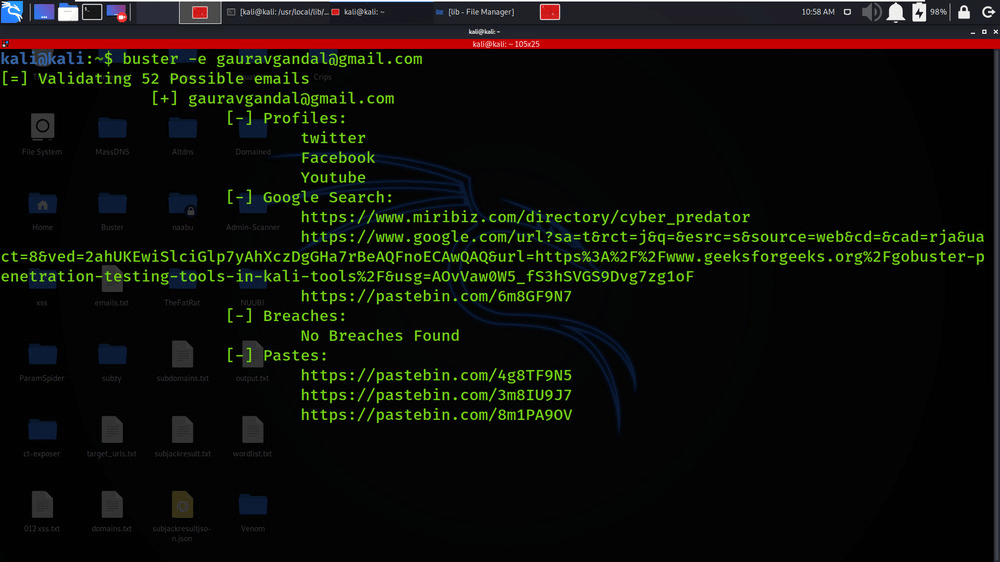Viewport: 1000px width, 562px height.
Task: Click the pastebin.com/3m8IU9J7 link
Action: tap(436, 395)
